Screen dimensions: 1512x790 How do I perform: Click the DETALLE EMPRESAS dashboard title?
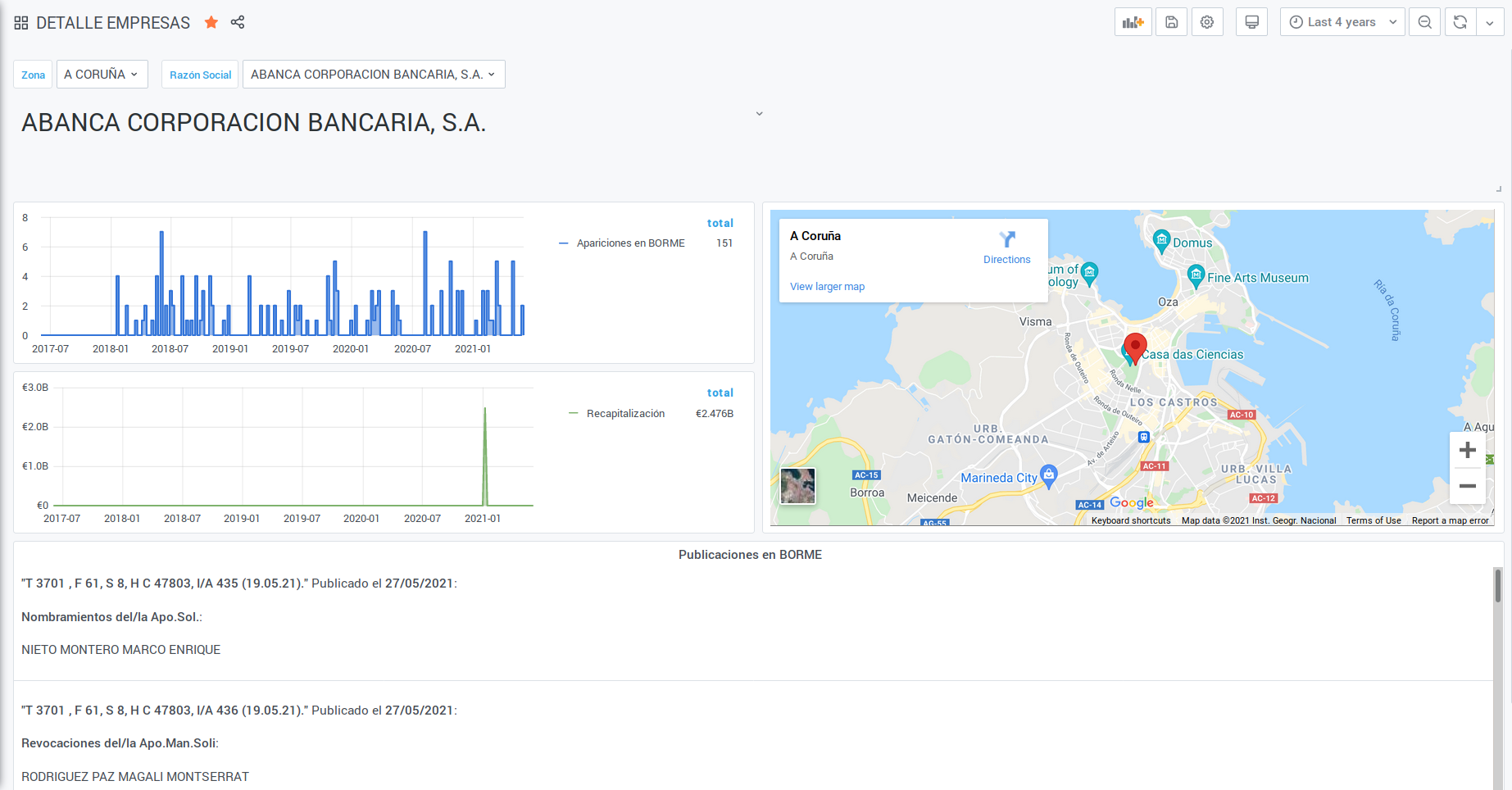[x=113, y=23]
